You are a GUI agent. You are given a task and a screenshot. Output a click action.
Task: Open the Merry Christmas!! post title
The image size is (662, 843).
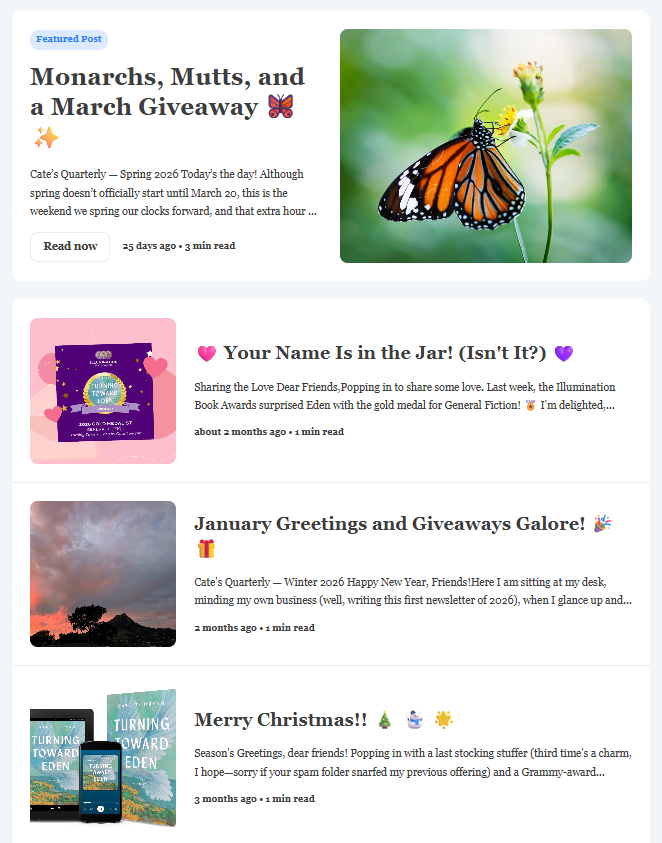tap(281, 719)
